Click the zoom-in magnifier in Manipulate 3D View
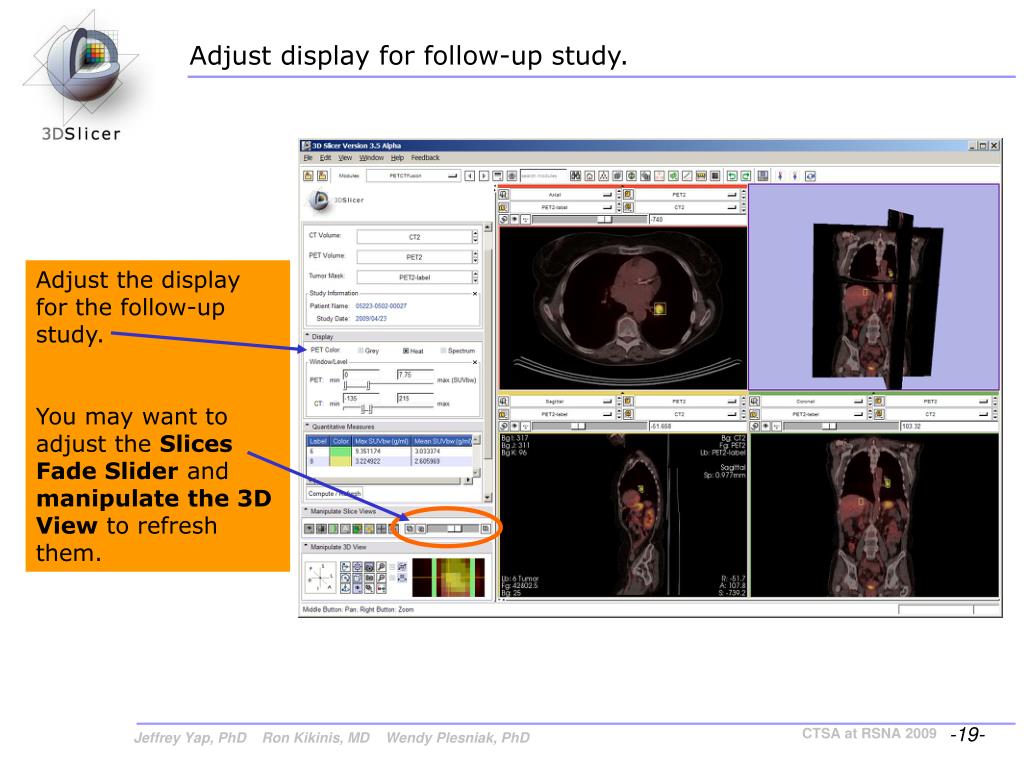Screen dimensions: 1024x768 click(x=381, y=568)
